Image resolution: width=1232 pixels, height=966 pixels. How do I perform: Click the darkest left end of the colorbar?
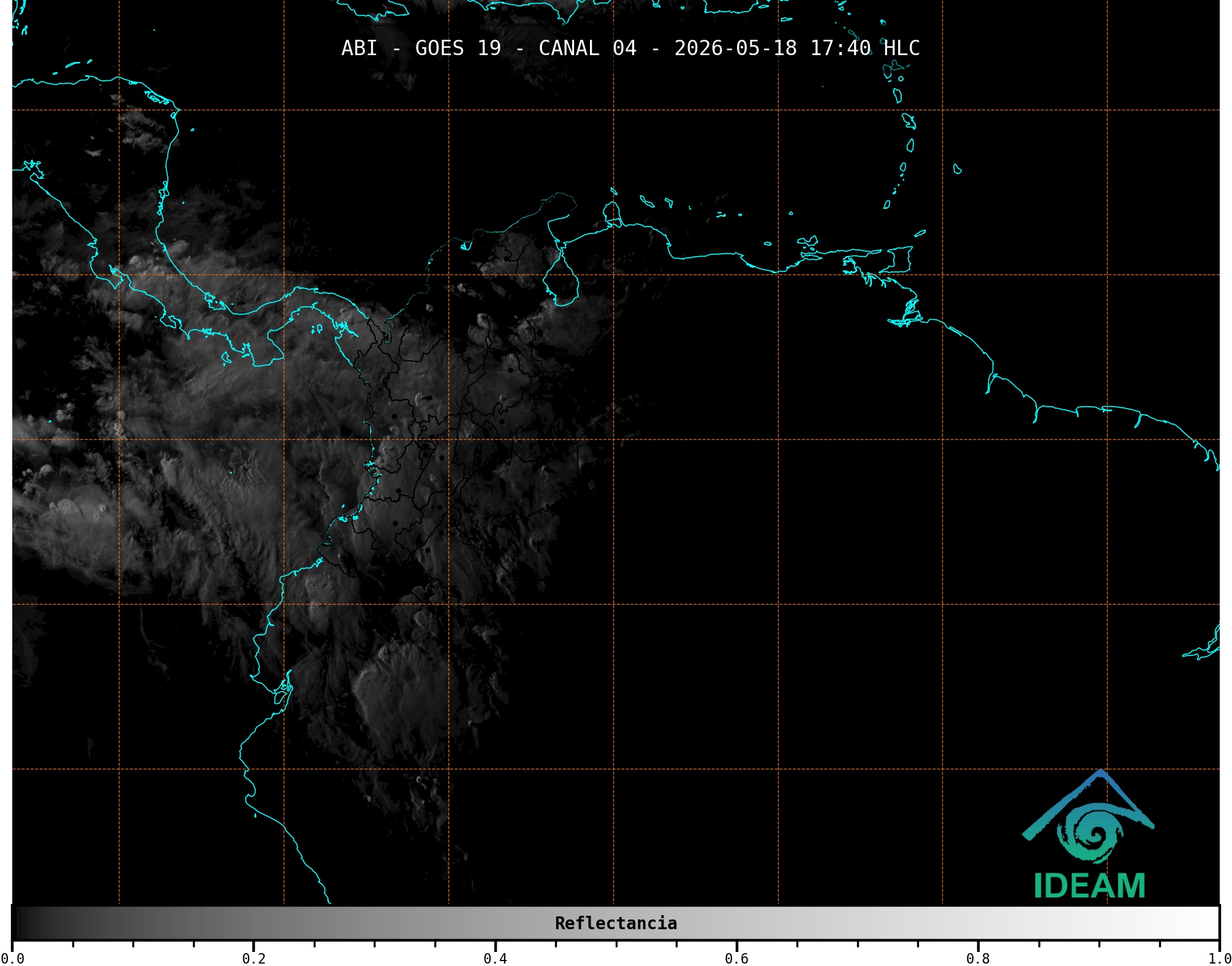click(x=18, y=923)
